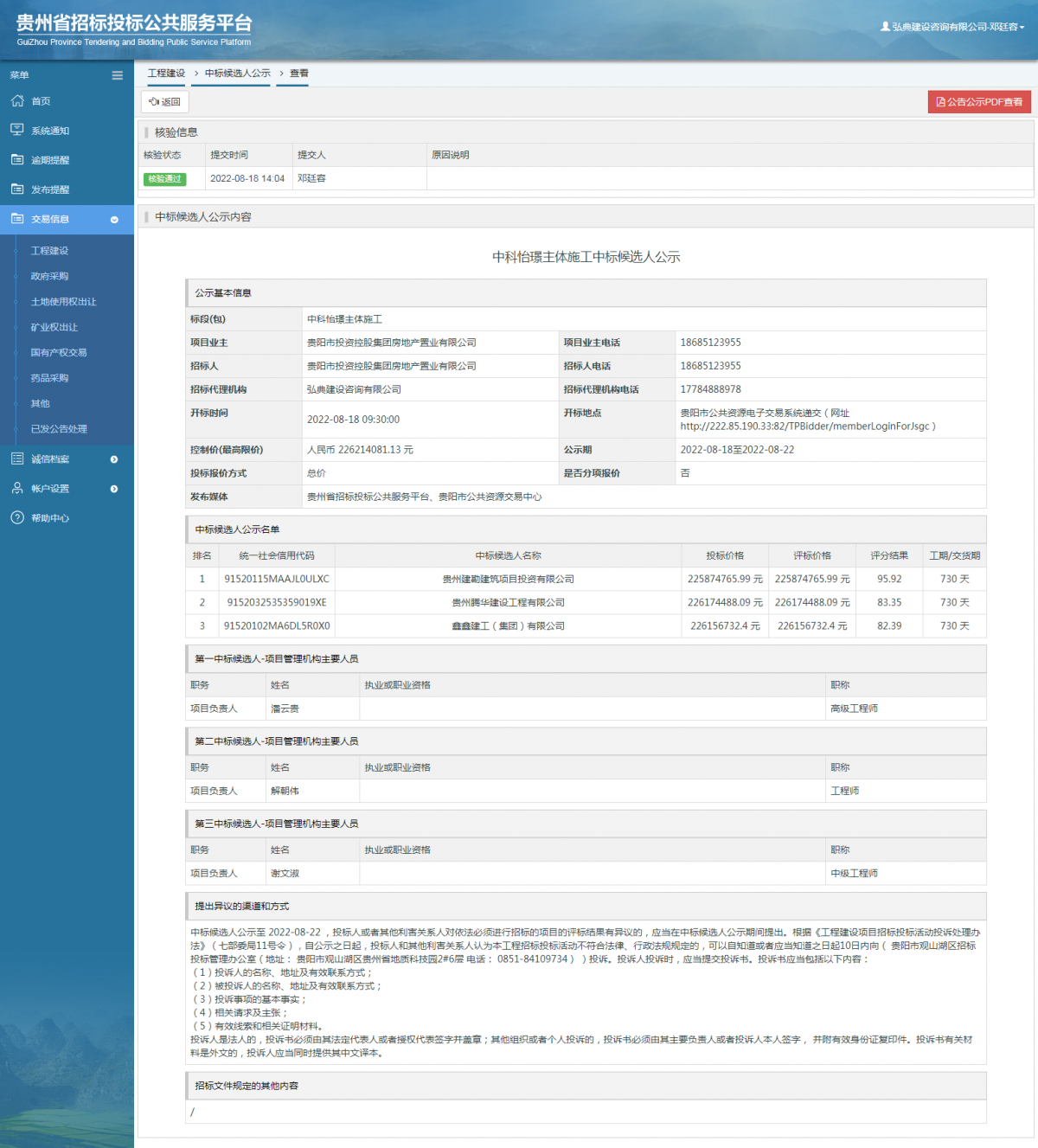Click the 评分结果 column header
1038x1148 pixels.
click(889, 555)
